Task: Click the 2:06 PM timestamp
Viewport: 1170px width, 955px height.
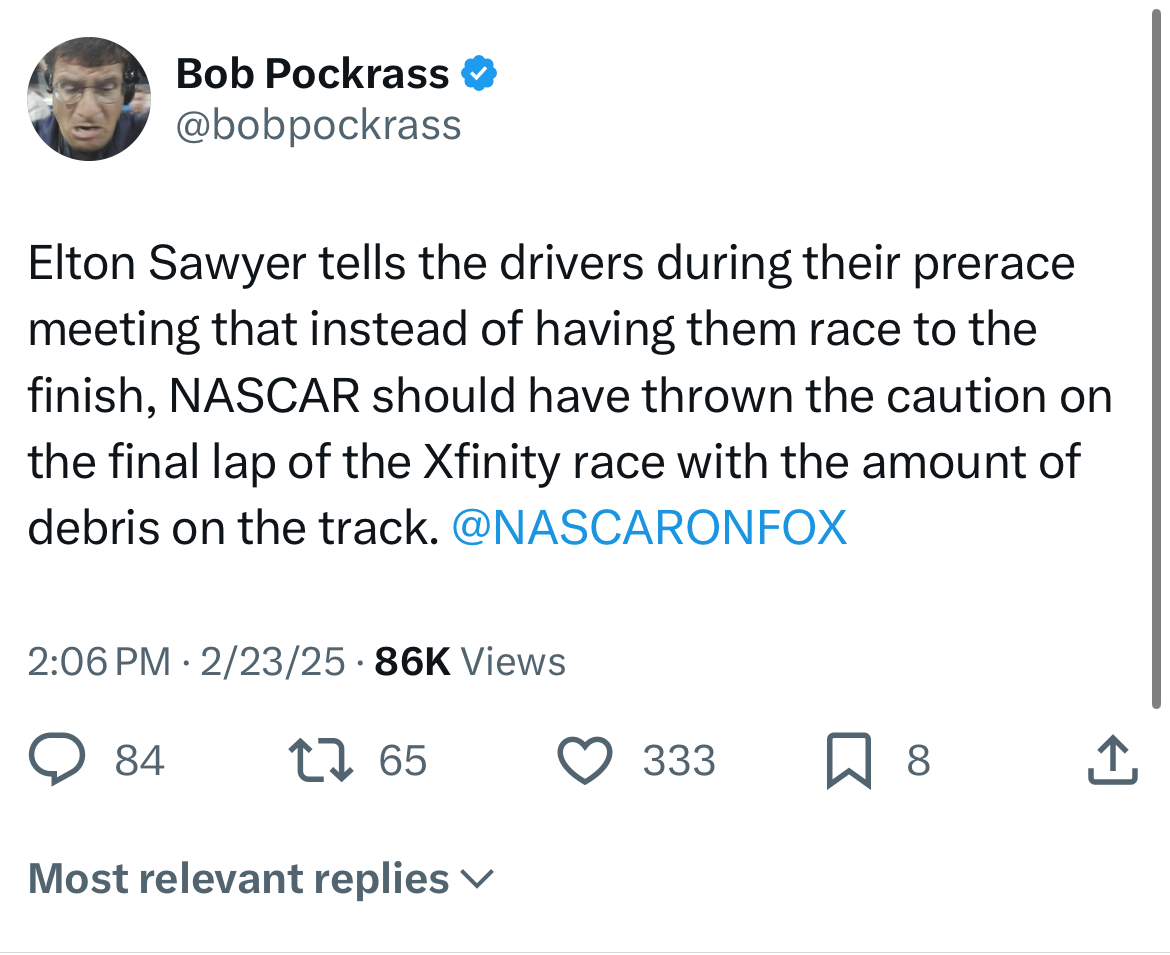Action: coord(99,662)
